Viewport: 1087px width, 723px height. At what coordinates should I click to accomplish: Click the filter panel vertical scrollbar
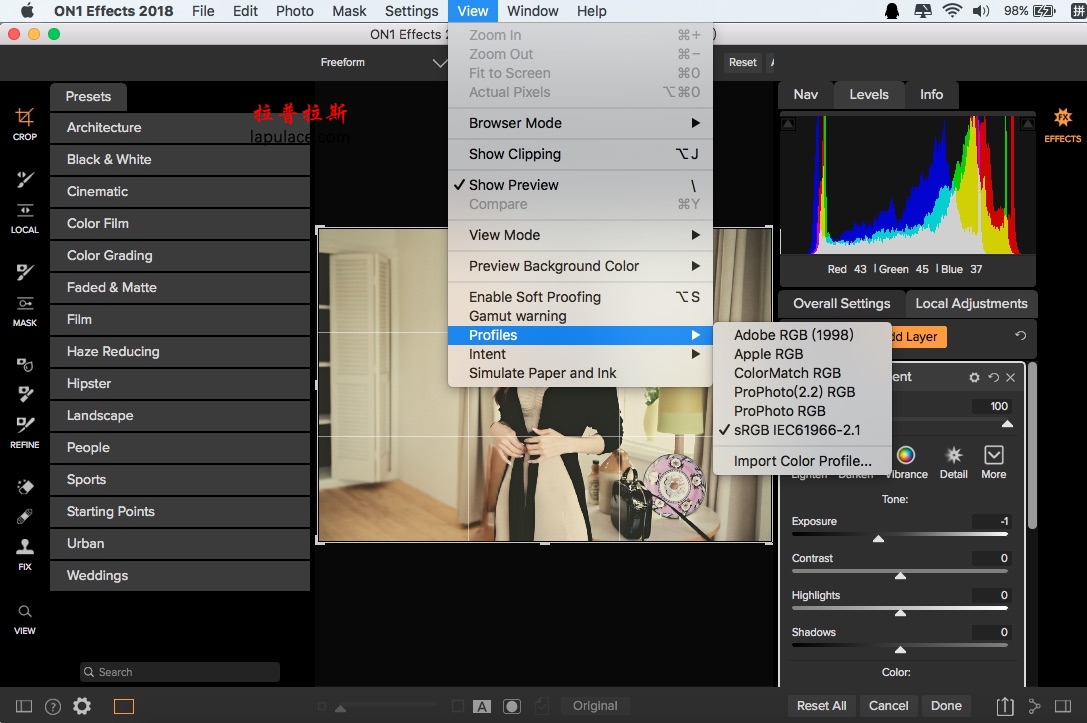1032,446
